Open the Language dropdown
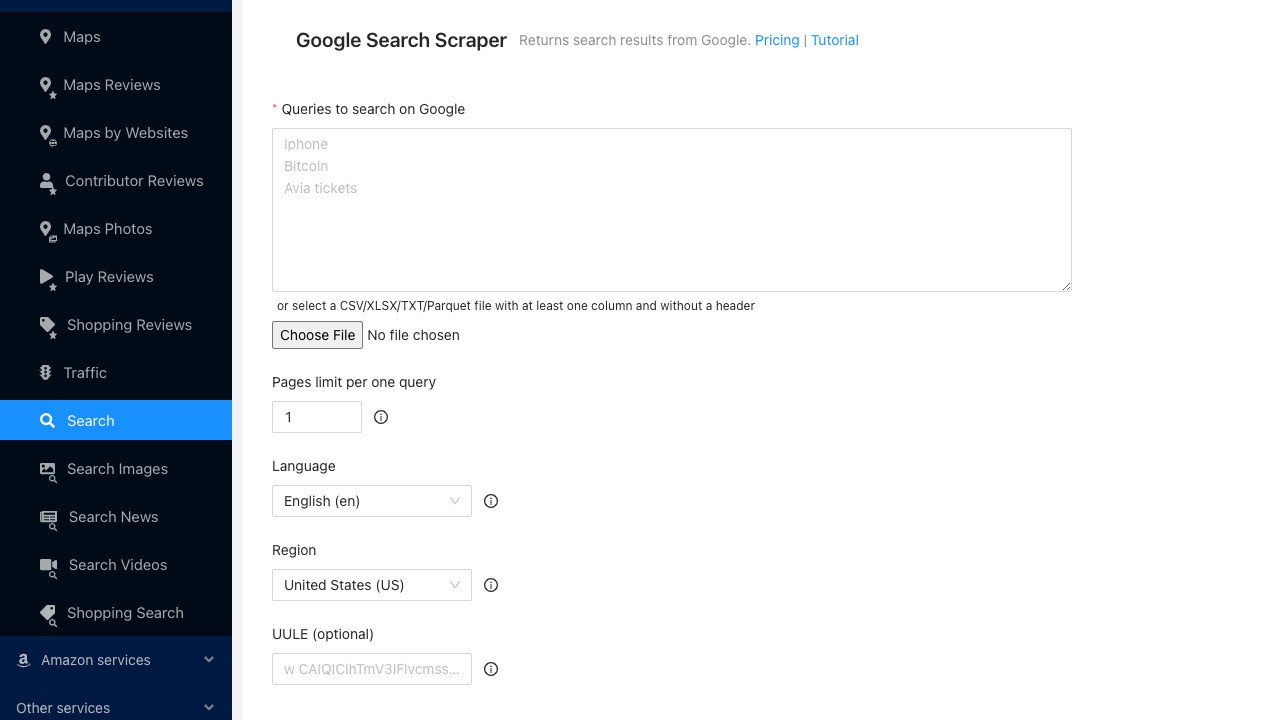Viewport: 1280px width, 720px height. pos(371,501)
